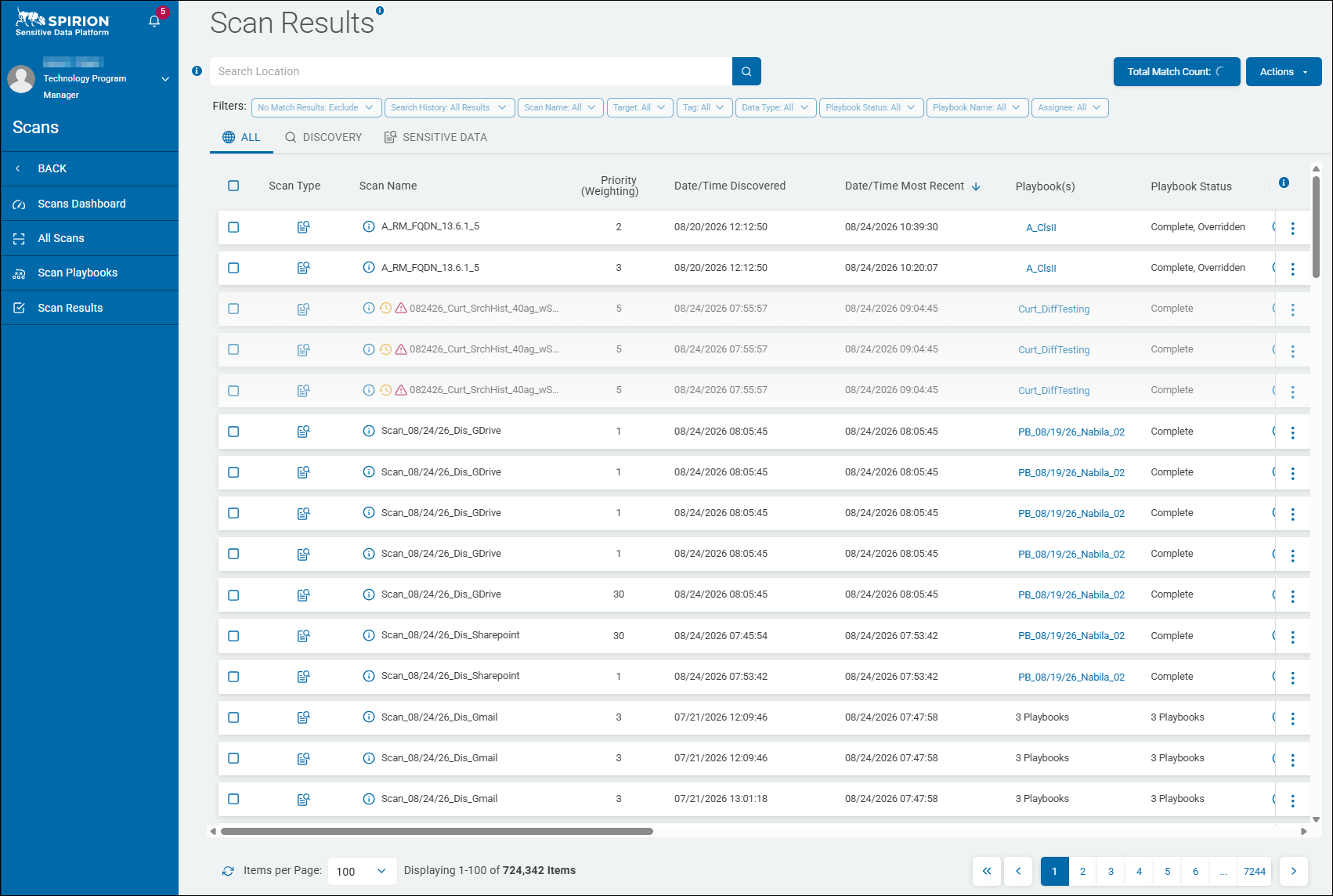Expand Playbook Name filter dropdown

click(977, 107)
